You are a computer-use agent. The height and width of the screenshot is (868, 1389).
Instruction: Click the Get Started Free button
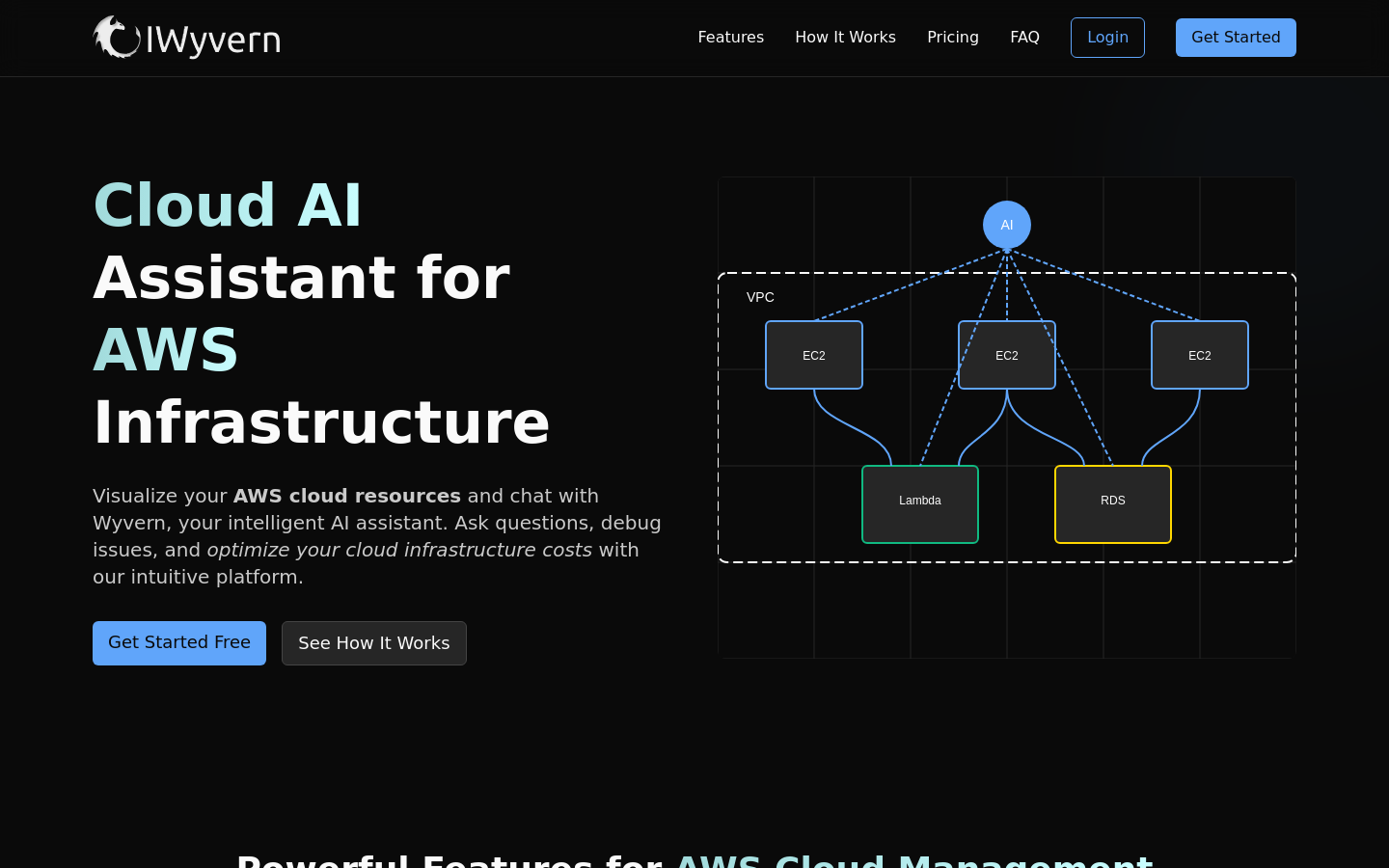click(179, 643)
